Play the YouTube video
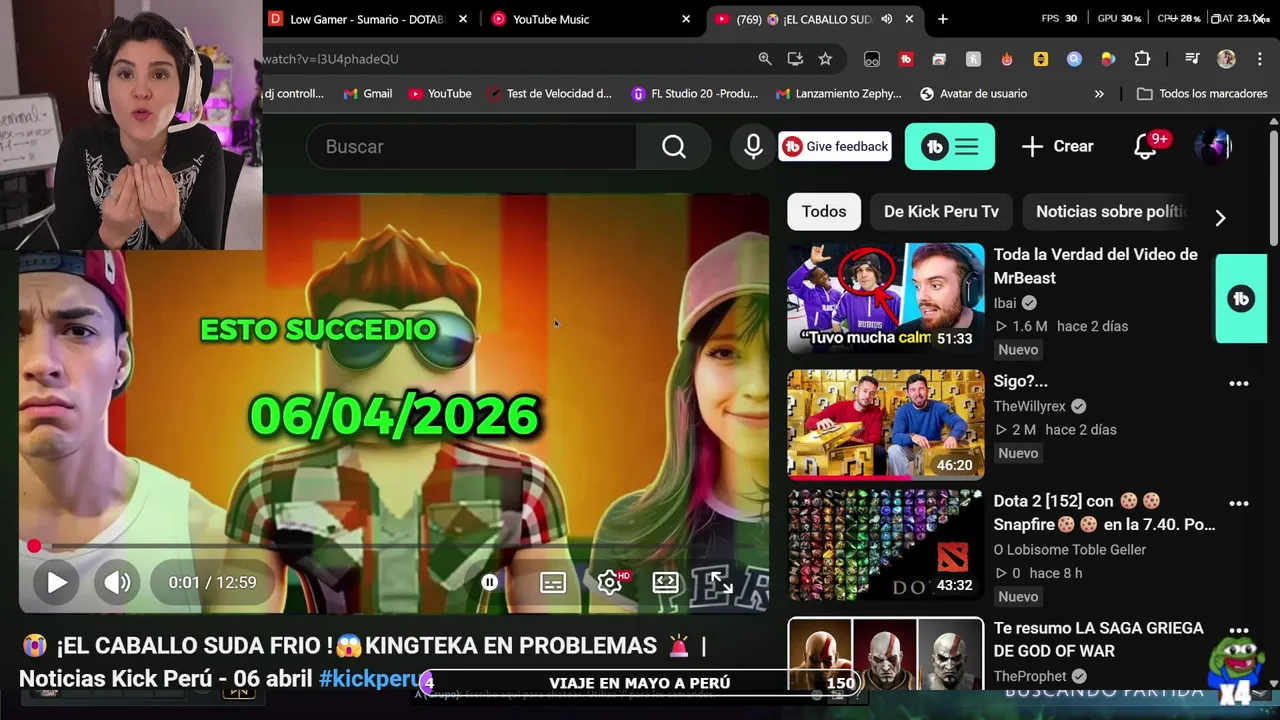 (56, 582)
